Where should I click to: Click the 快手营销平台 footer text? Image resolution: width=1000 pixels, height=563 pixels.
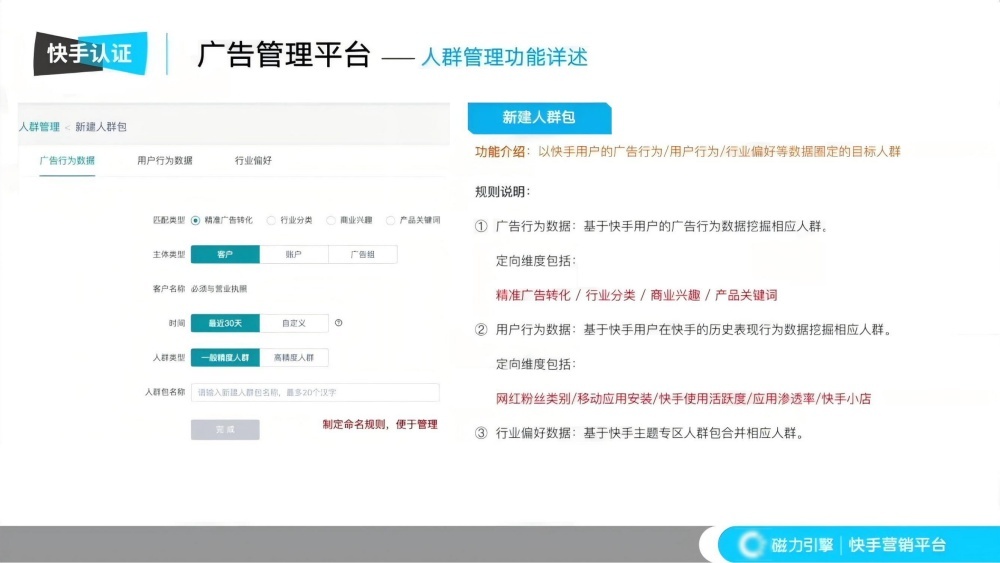point(897,545)
